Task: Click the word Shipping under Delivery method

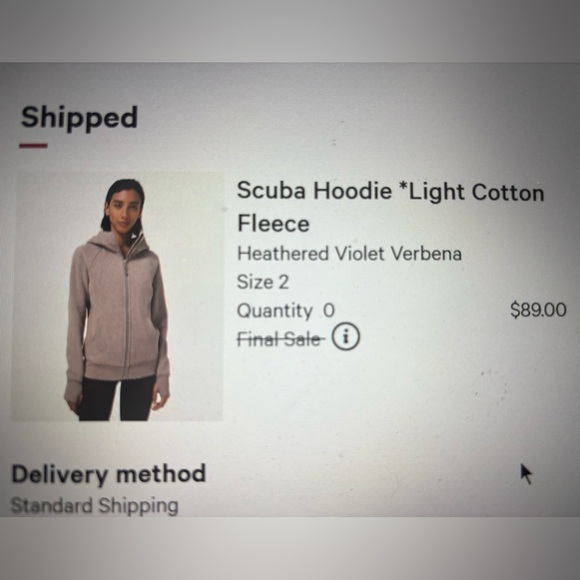Action: click(138, 506)
